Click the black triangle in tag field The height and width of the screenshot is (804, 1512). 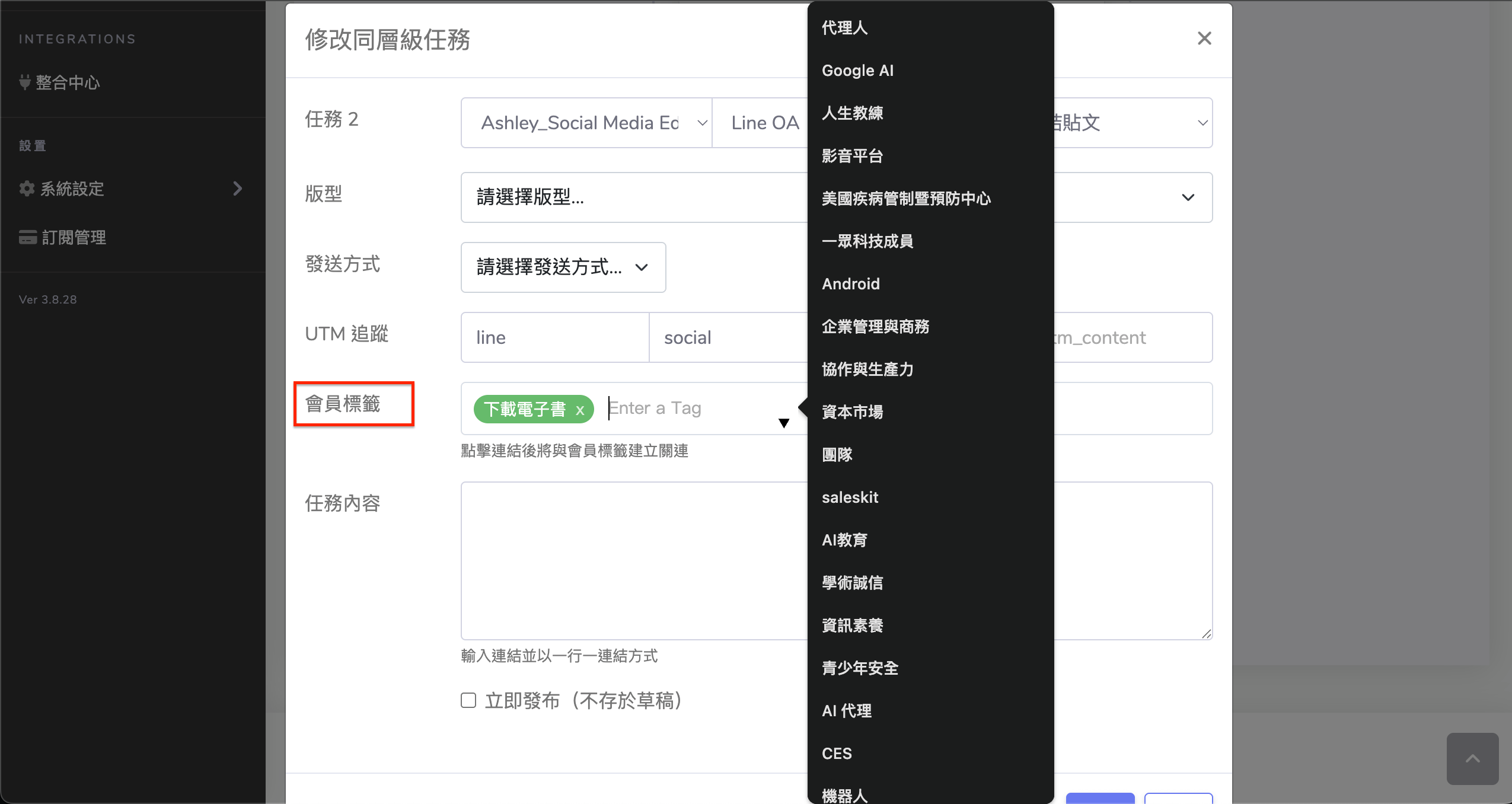[x=783, y=423]
